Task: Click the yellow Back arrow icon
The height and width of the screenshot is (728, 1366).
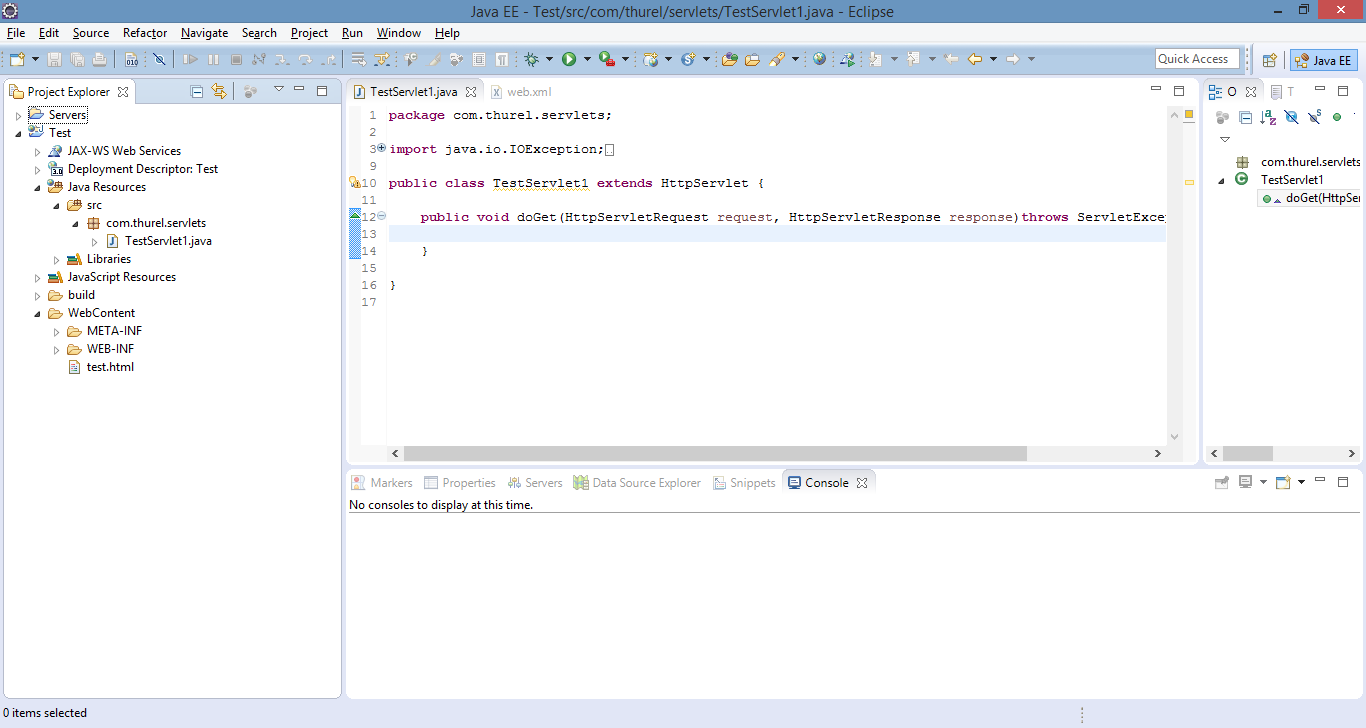Action: [974, 60]
